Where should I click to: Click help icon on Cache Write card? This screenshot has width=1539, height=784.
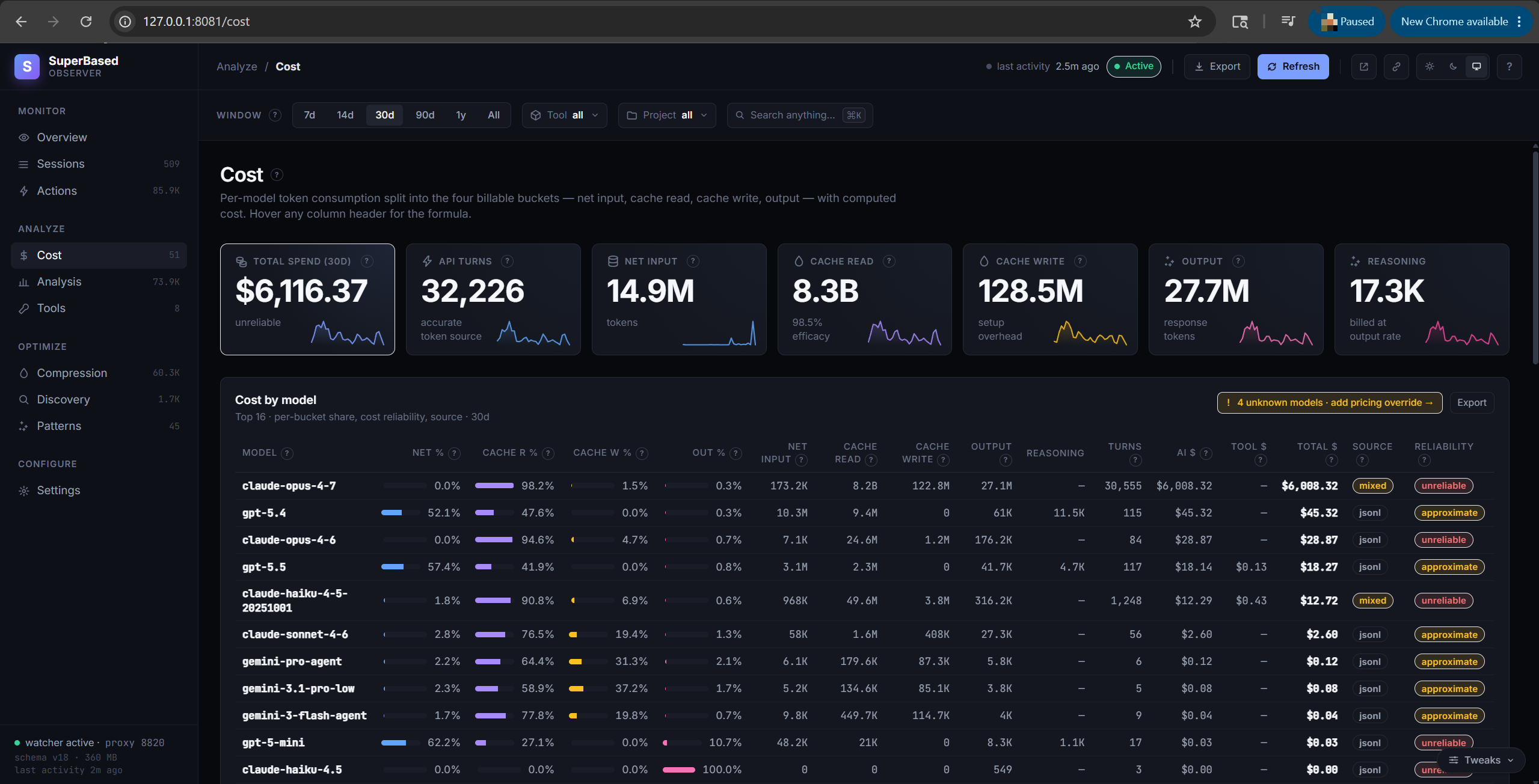coord(1080,261)
